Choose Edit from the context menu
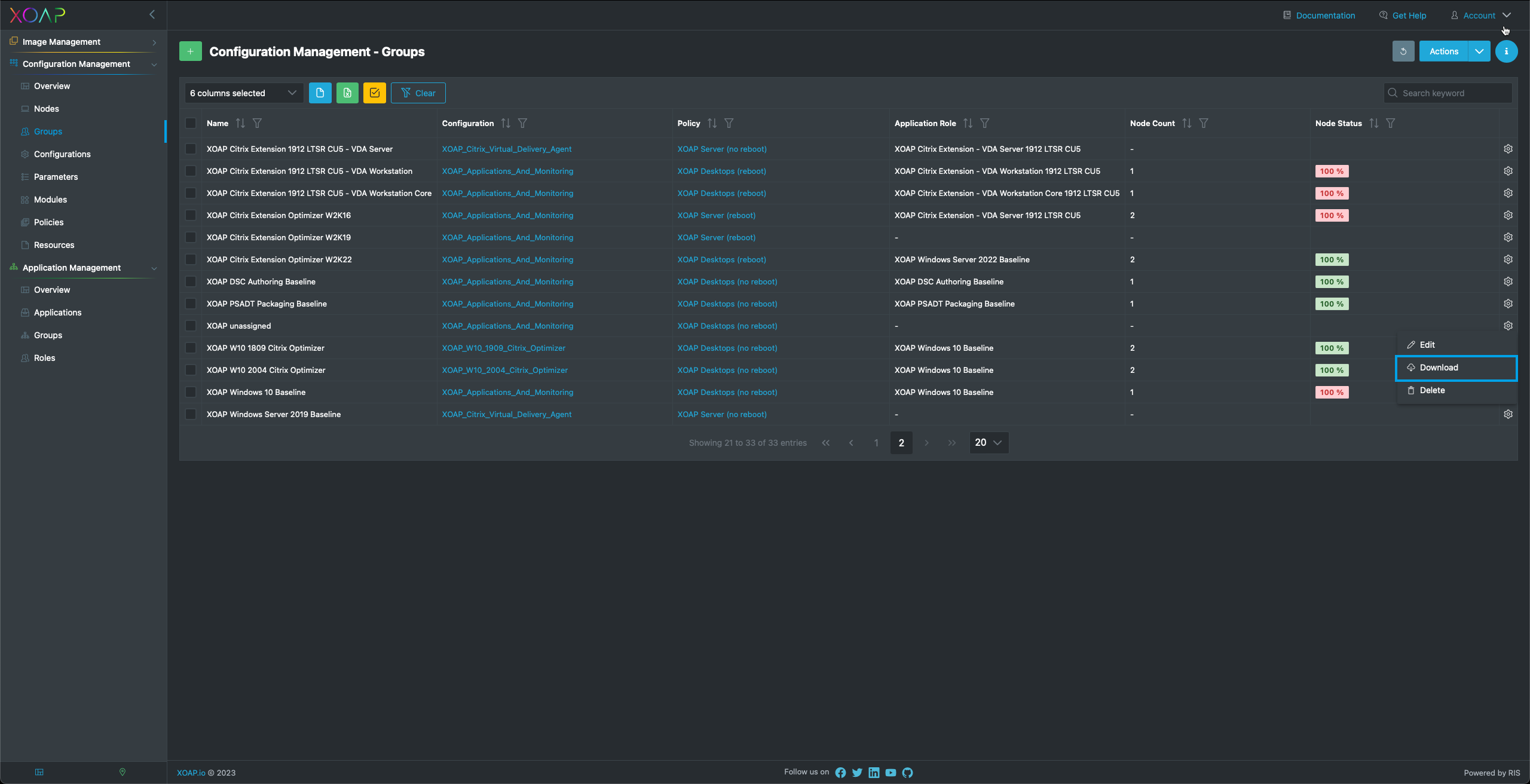The width and height of the screenshot is (1530, 784). [x=1456, y=345]
